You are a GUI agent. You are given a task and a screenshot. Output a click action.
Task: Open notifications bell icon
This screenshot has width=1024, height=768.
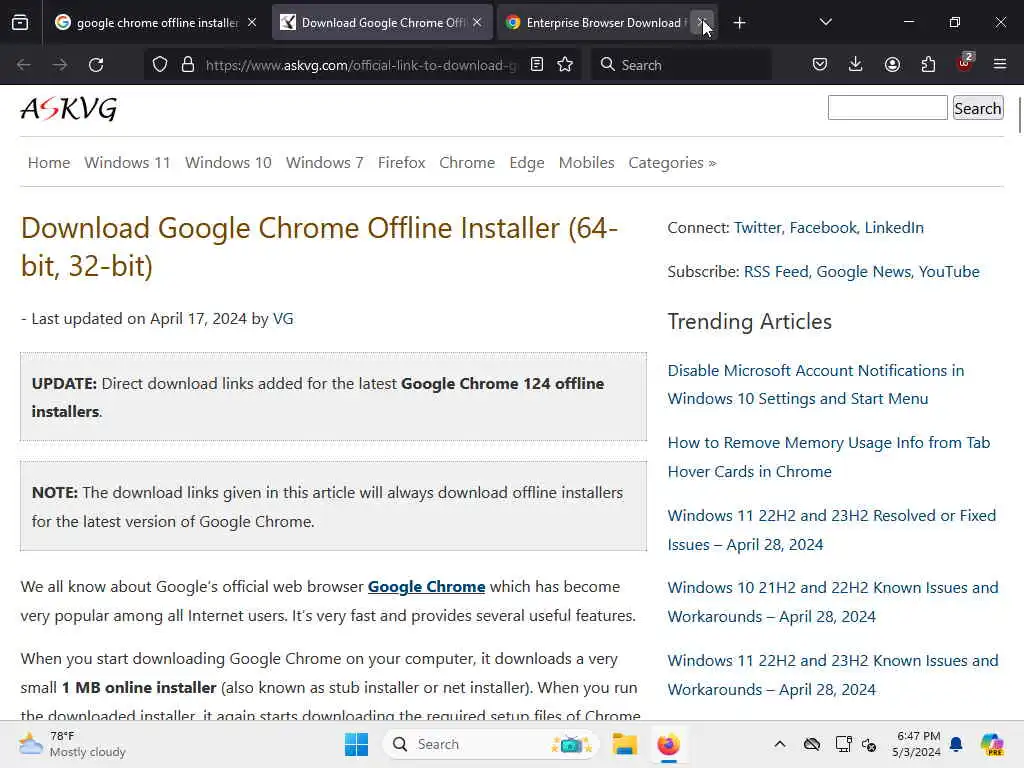[x=956, y=744]
